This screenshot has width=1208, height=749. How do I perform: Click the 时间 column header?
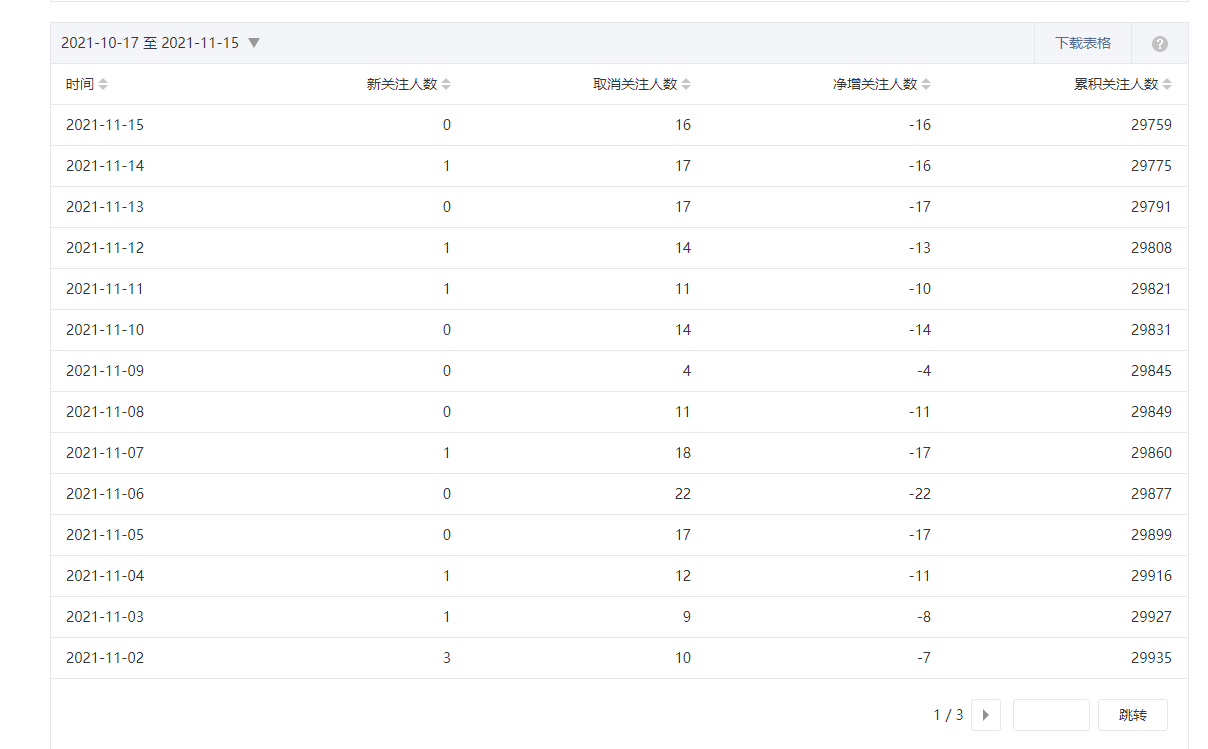[x=80, y=84]
